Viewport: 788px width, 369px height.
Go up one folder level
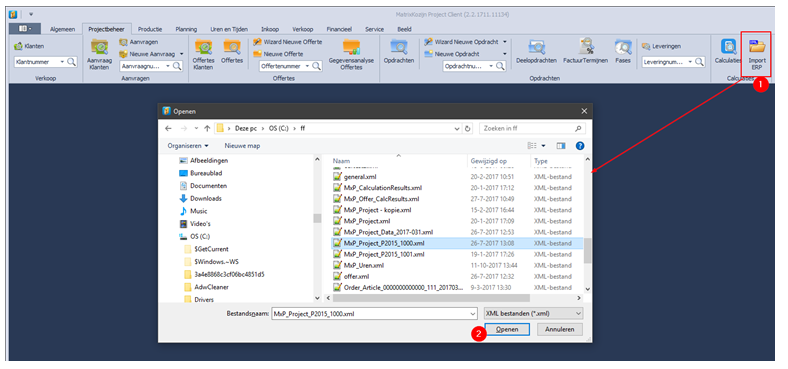click(207, 128)
